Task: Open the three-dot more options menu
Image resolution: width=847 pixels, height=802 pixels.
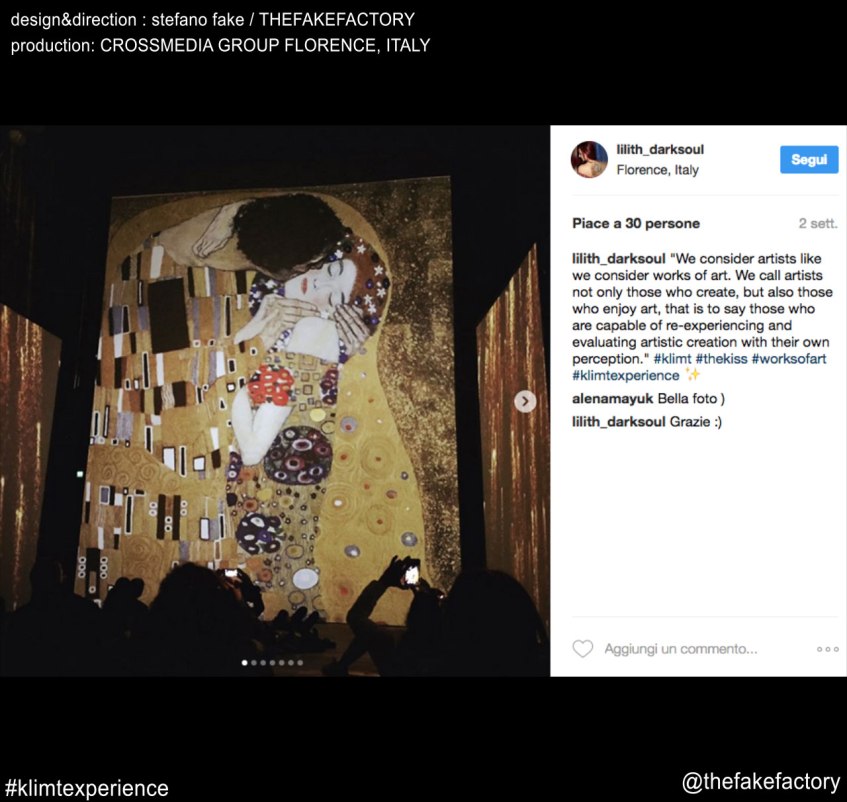Action: [x=828, y=649]
